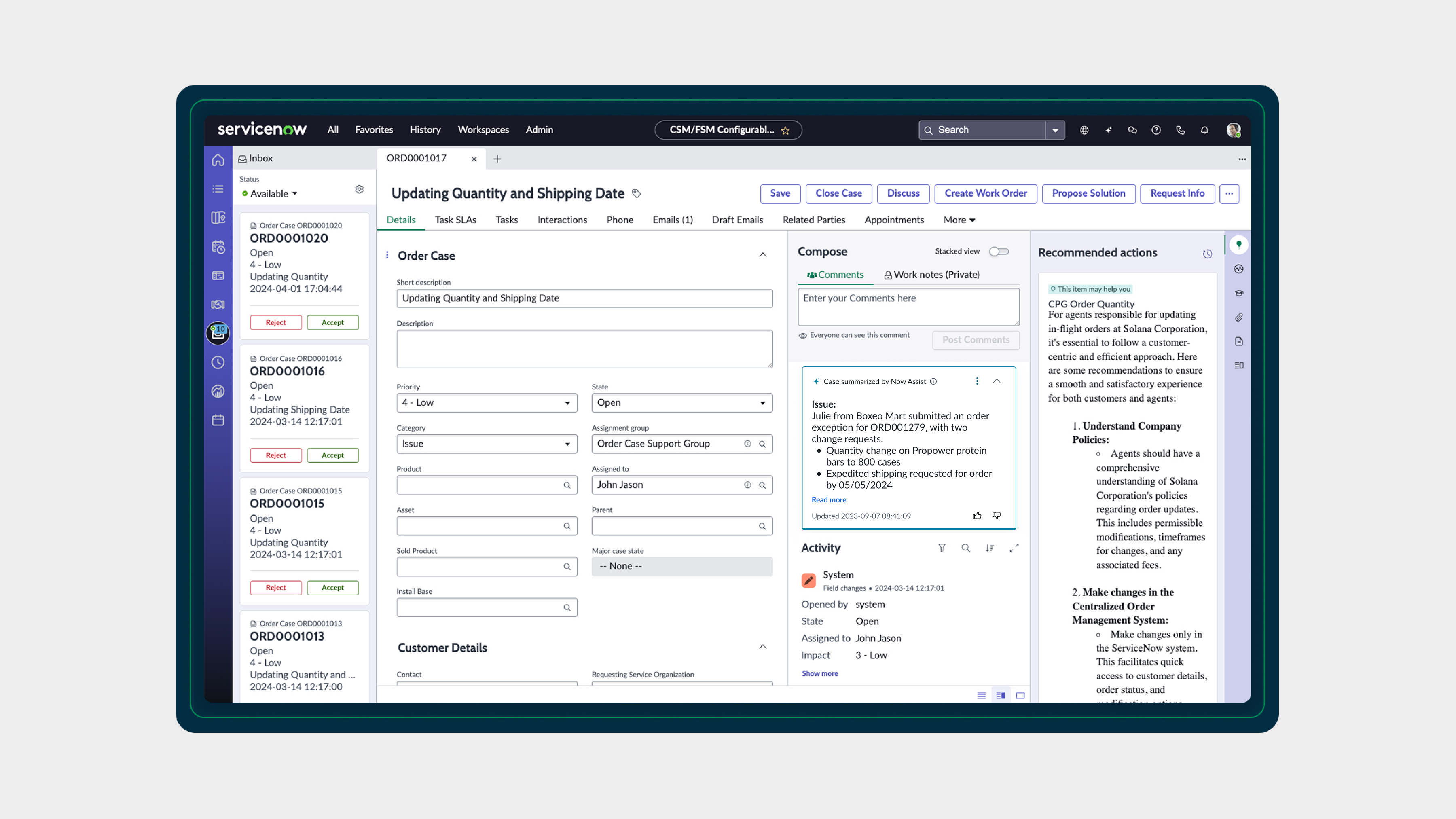The width and height of the screenshot is (1456, 819).
Task: Open the Inbox icon in left sidebar
Action: coord(218,334)
